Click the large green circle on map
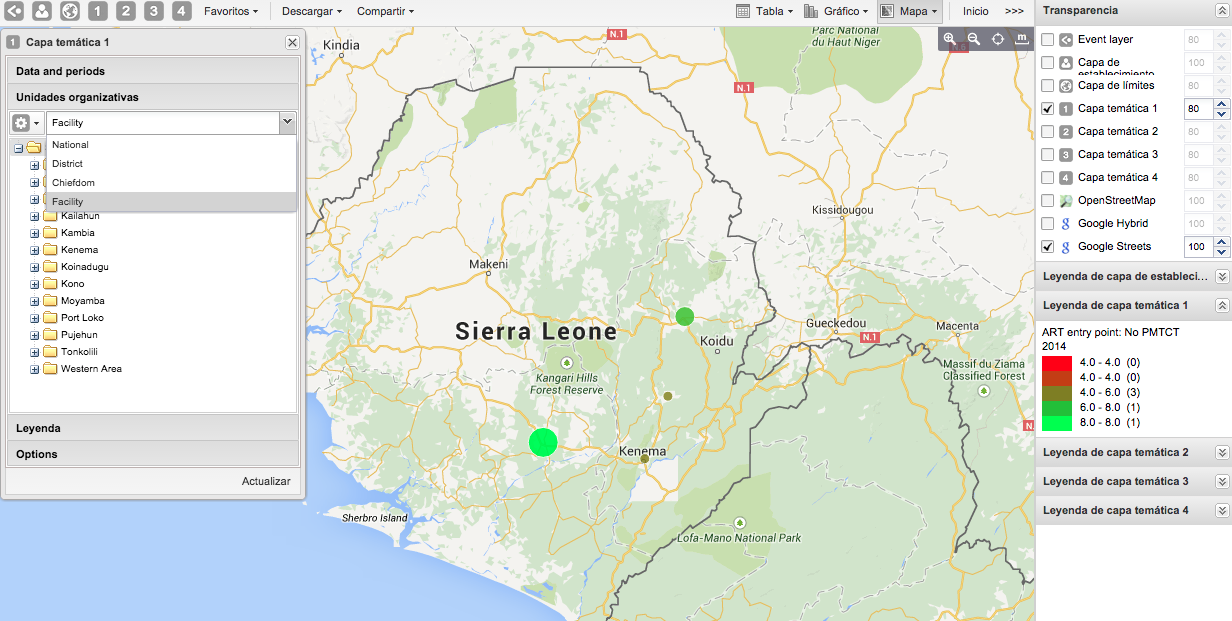This screenshot has width=1232, height=621. (542, 441)
